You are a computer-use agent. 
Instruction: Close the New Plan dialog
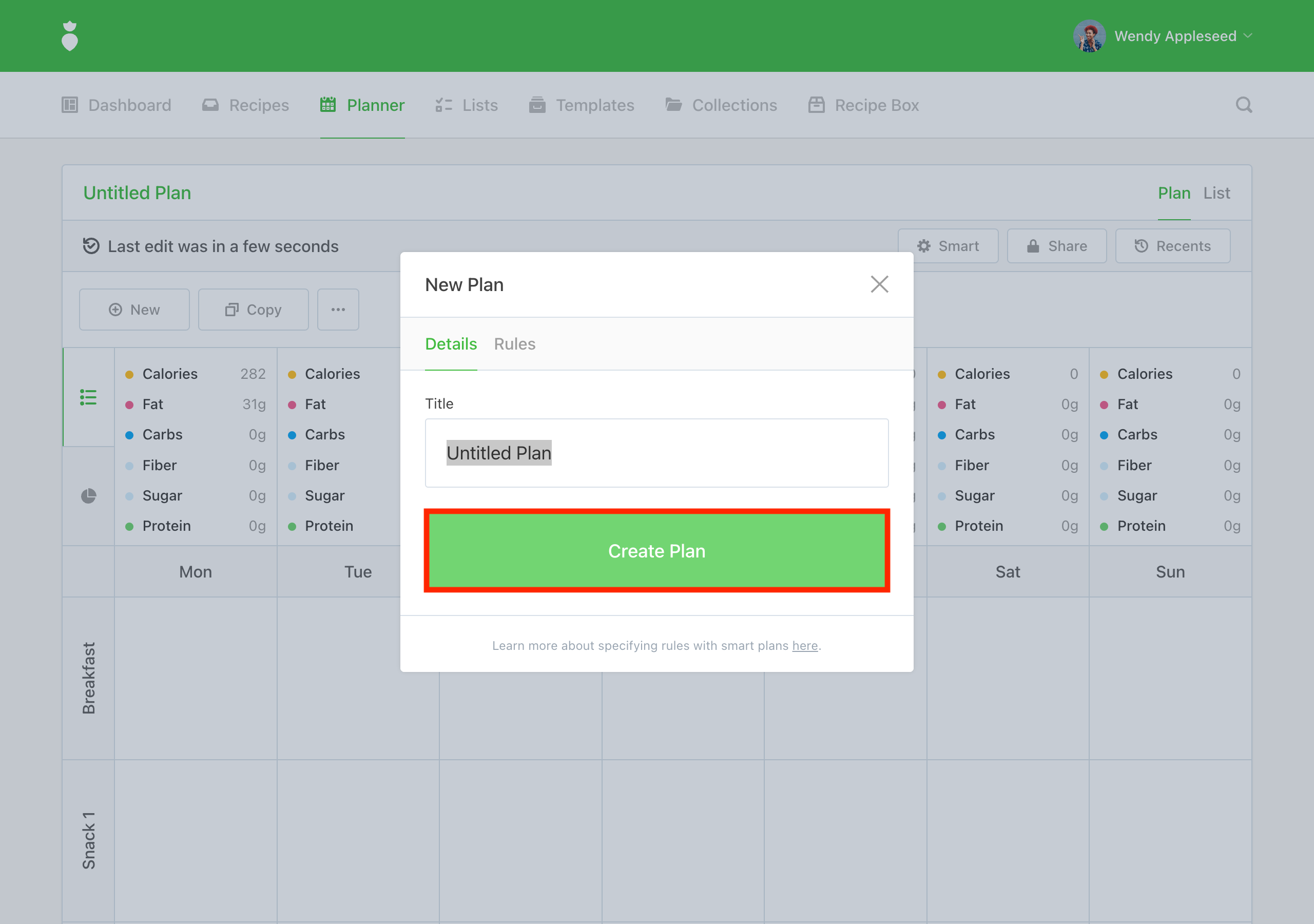879,284
